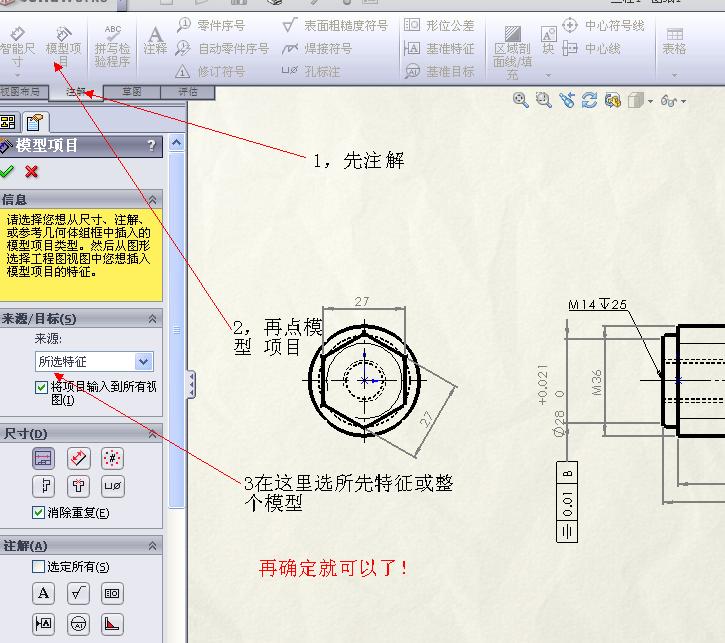Expand the Block dropdown arrow
725x643 pixels.
(548, 75)
